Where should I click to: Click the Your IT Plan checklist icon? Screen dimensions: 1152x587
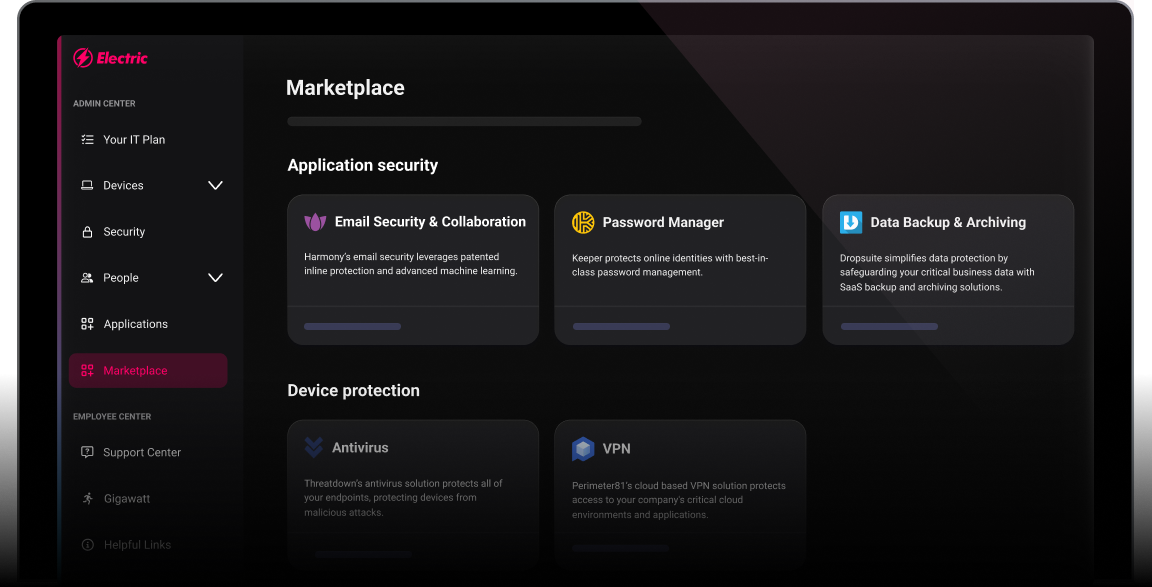pos(87,140)
